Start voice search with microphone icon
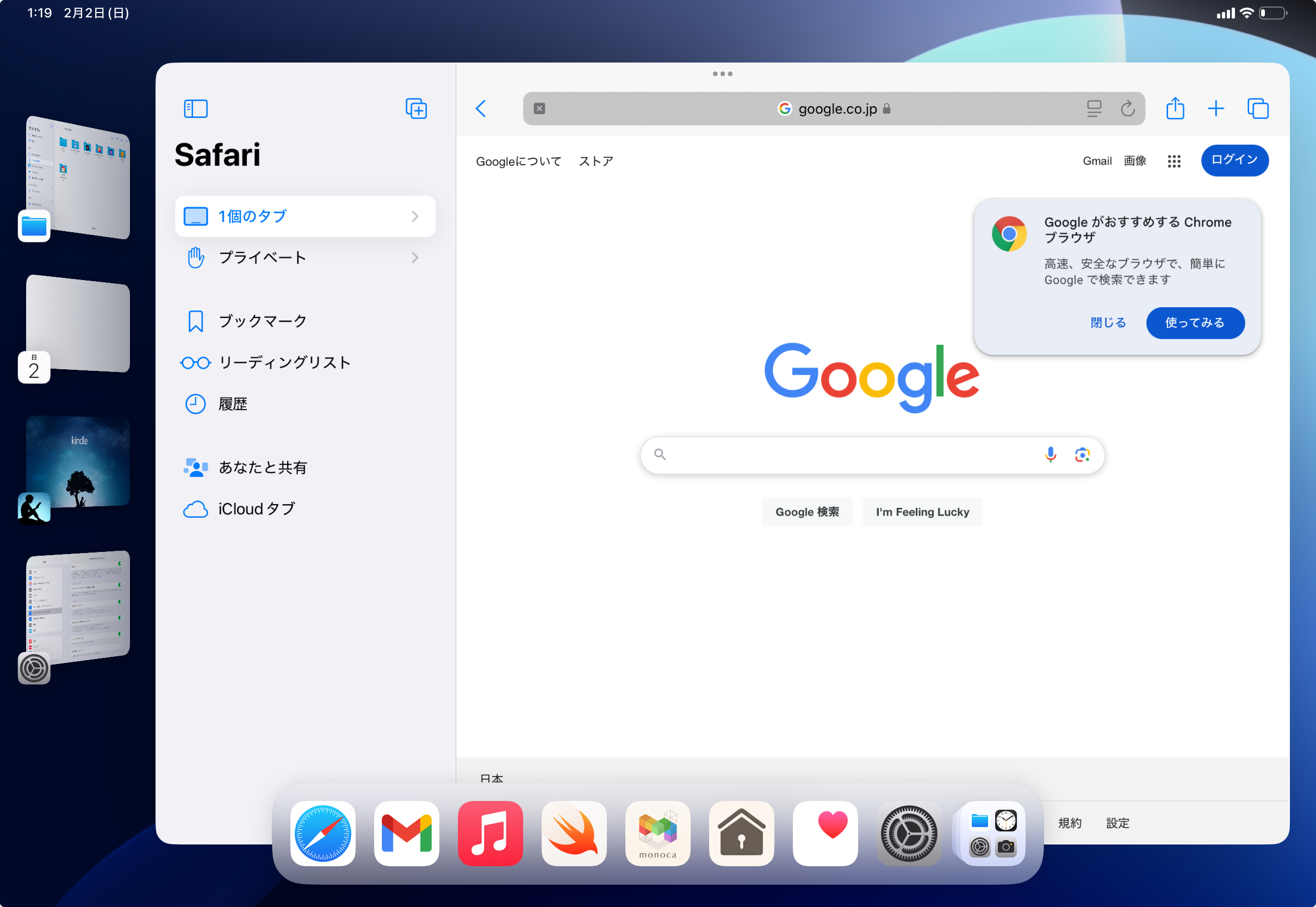This screenshot has width=1316, height=907. click(x=1050, y=455)
